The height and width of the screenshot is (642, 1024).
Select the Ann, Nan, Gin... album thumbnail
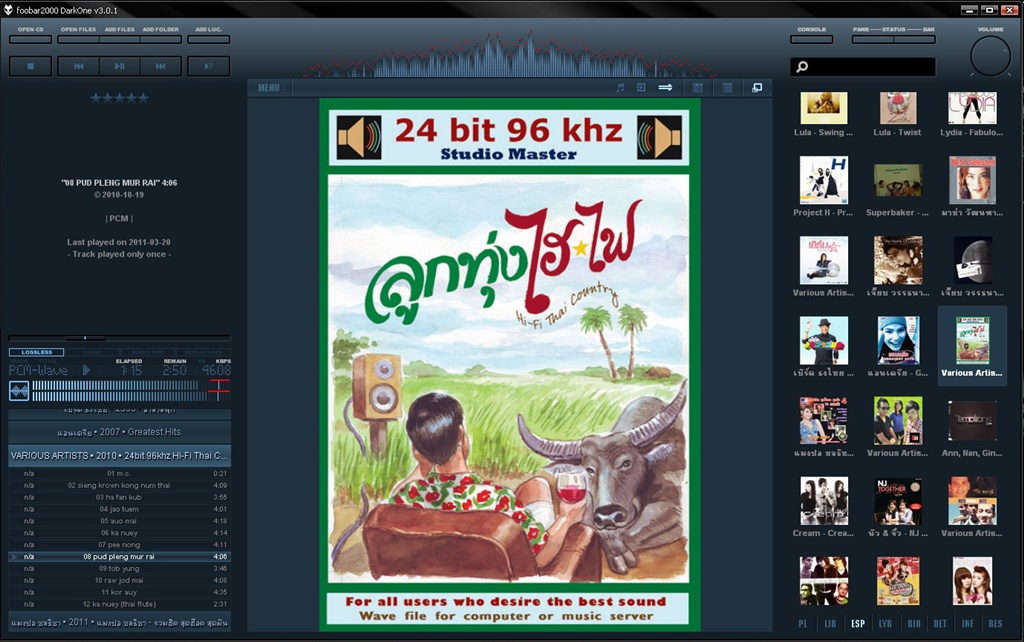point(972,421)
